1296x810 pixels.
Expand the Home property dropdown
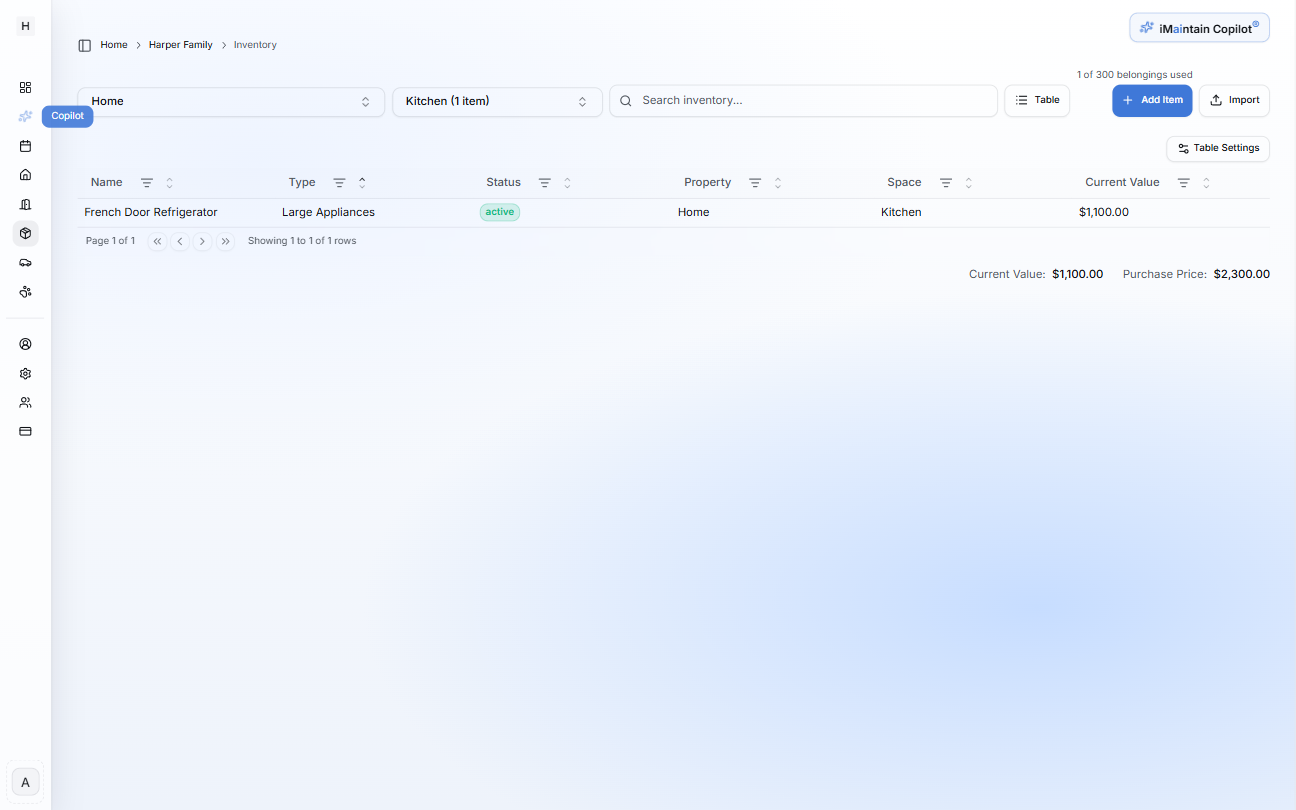230,100
